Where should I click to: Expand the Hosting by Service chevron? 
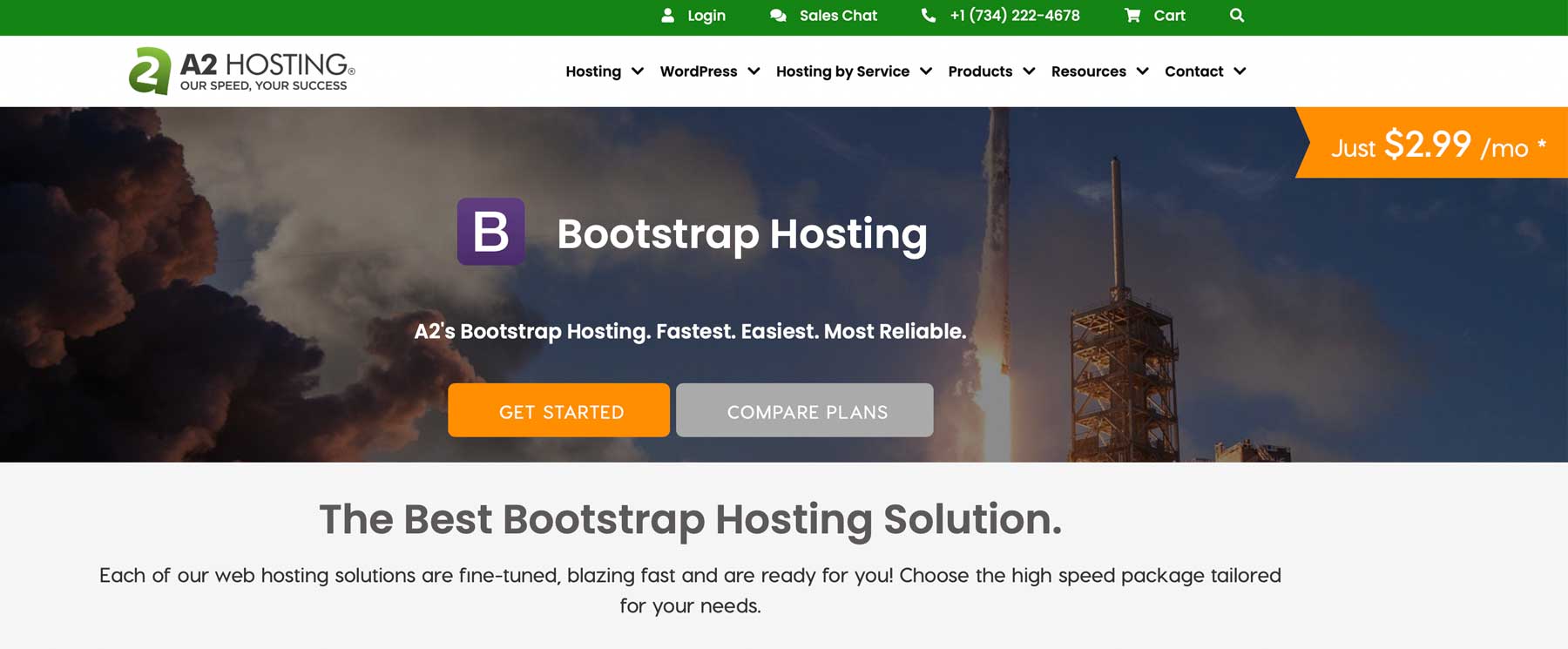pos(926,71)
